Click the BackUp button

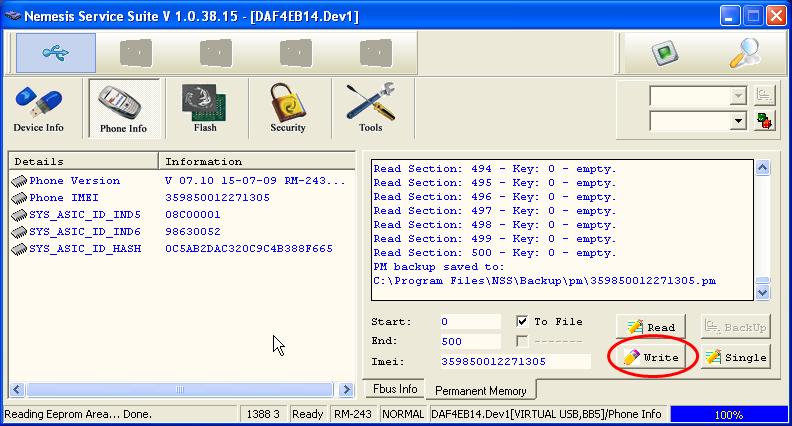point(736,327)
